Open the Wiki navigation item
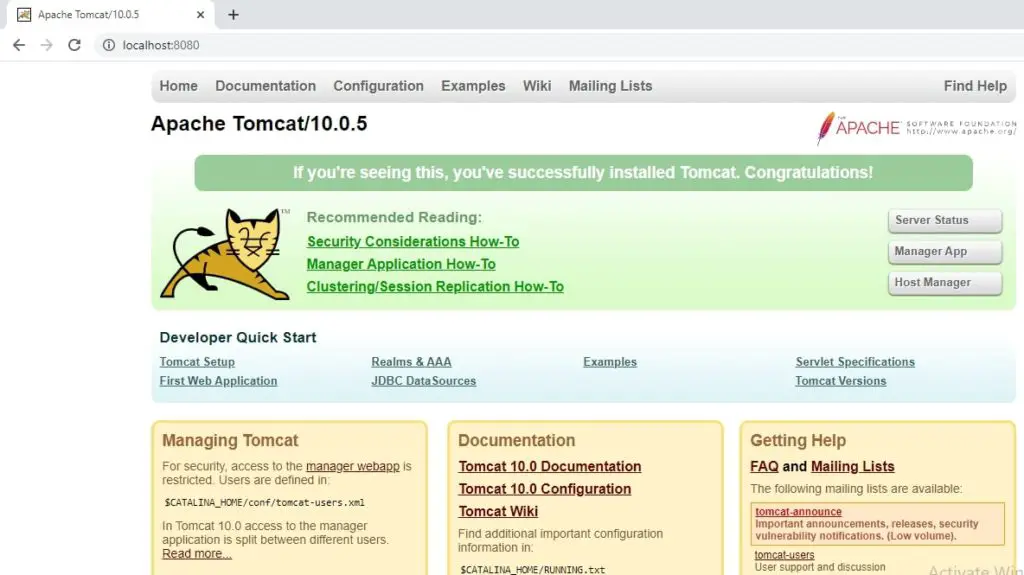Screen dimensions: 1024x575 coord(537,86)
